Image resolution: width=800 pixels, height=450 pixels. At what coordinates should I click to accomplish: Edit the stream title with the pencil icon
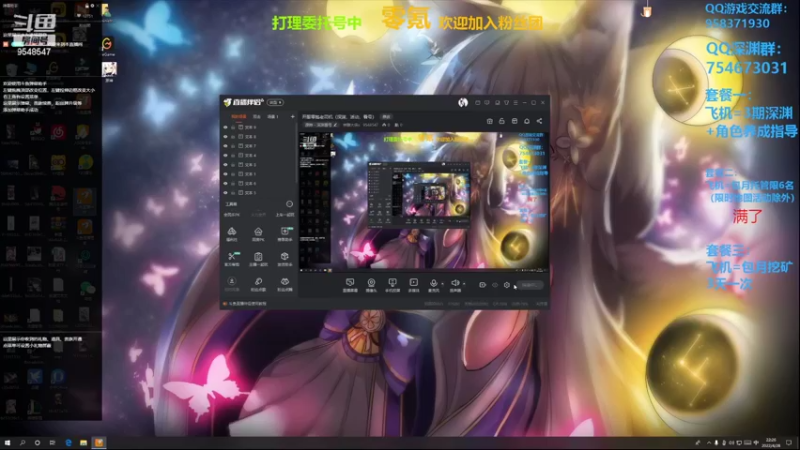[x=336, y=124]
